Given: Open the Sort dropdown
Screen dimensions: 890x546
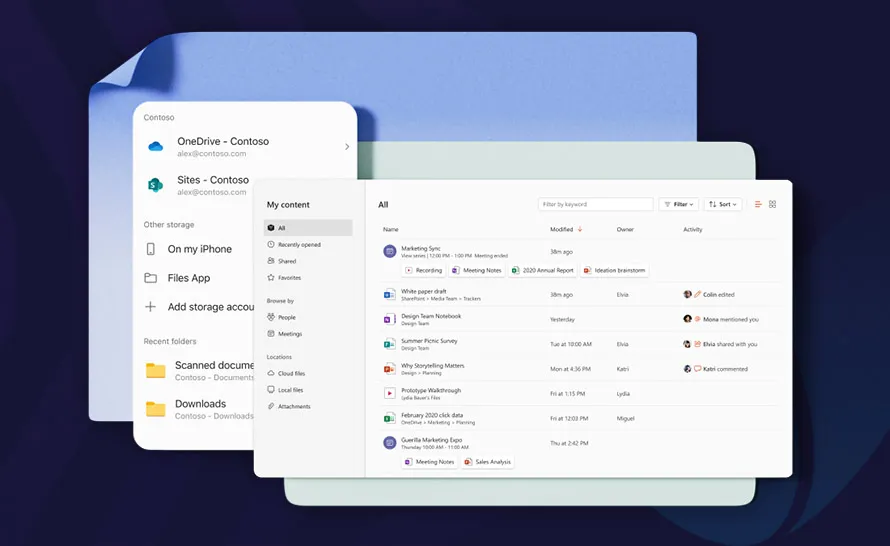Looking at the screenshot, I should point(723,204).
